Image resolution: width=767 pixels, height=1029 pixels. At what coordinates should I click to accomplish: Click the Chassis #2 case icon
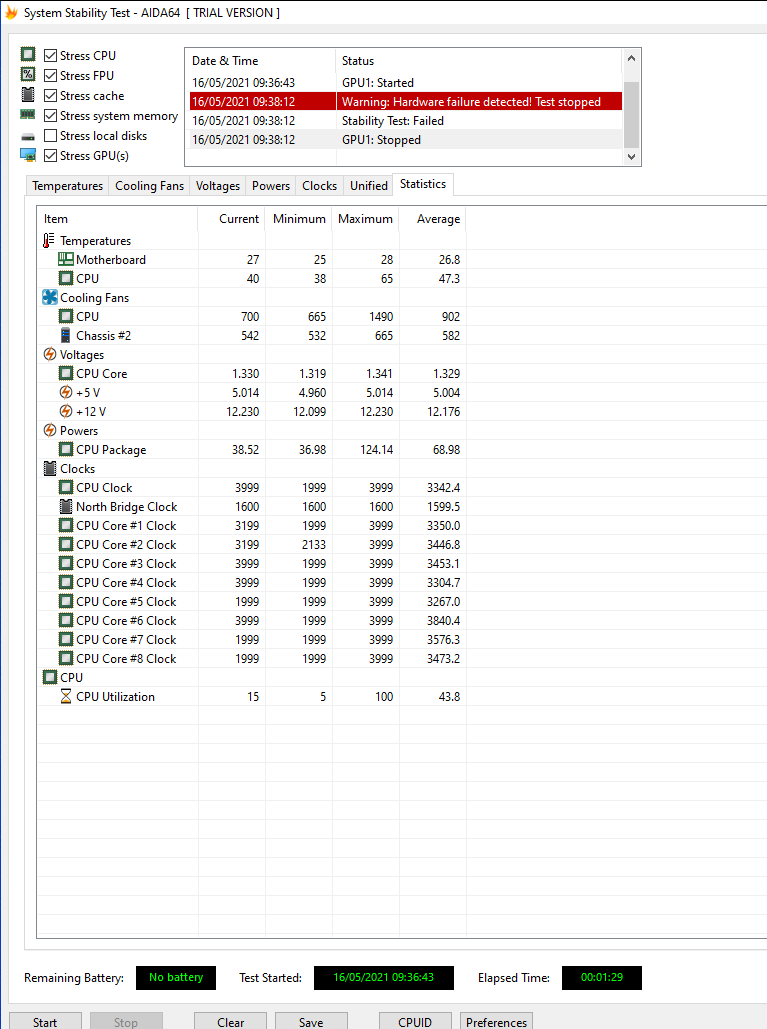pyautogui.click(x=66, y=335)
